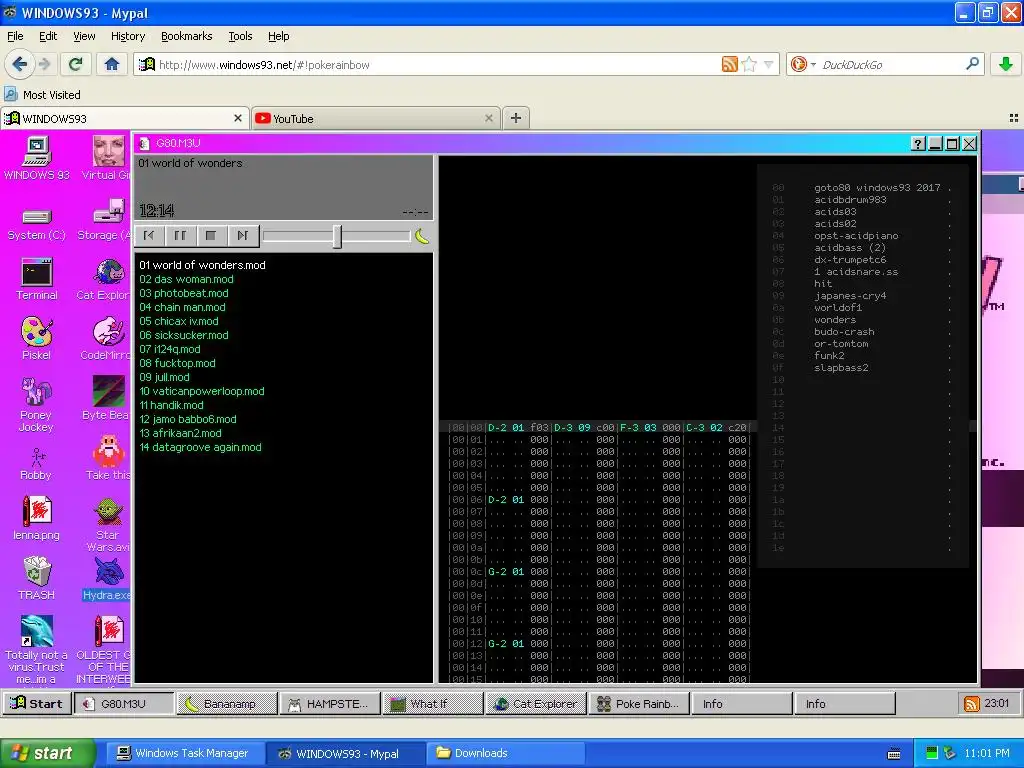Open the File menu
Viewport: 1024px width, 768px height.
15,36
